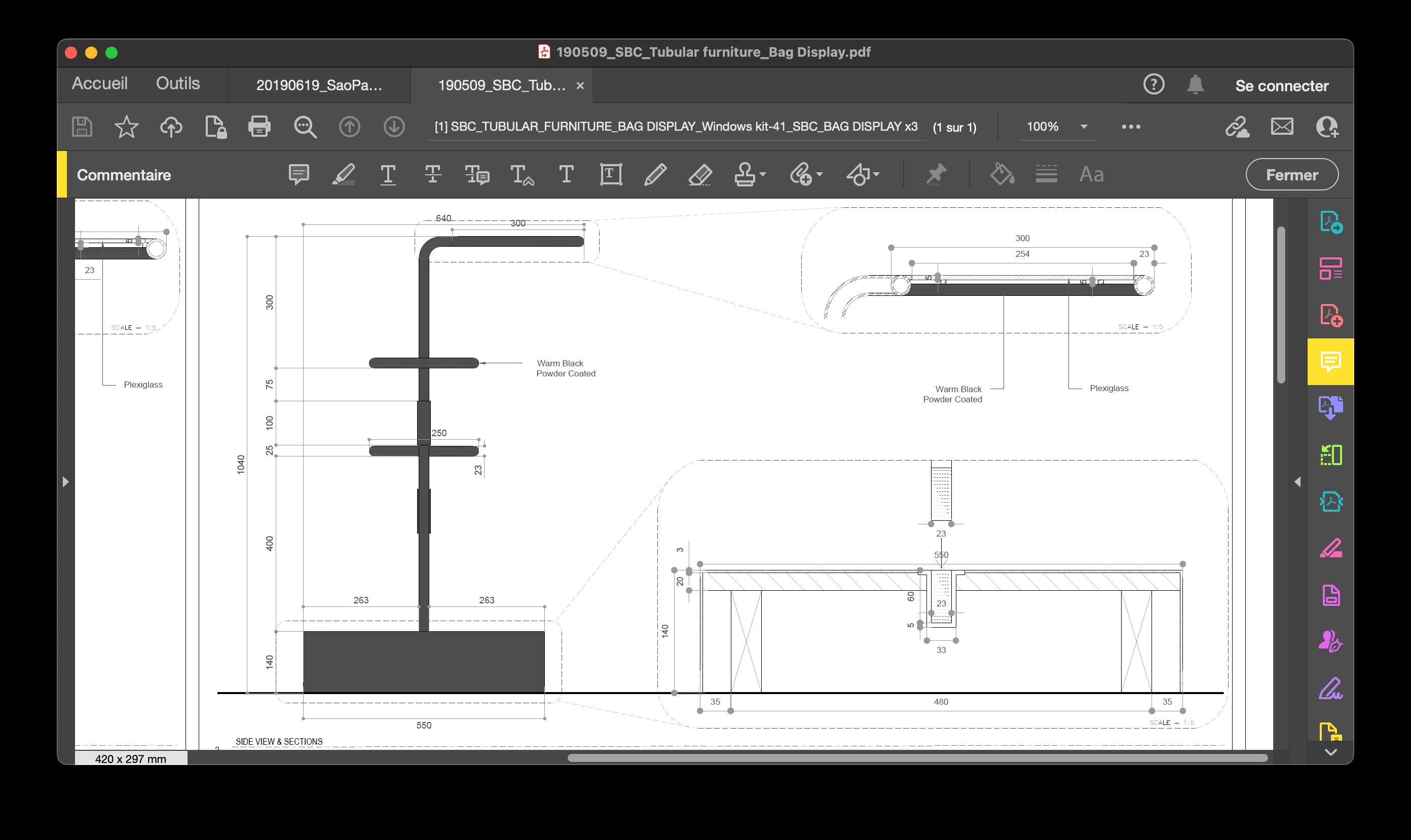Click the zoom magnifier icon
The width and height of the screenshot is (1411, 840).
tap(305, 126)
